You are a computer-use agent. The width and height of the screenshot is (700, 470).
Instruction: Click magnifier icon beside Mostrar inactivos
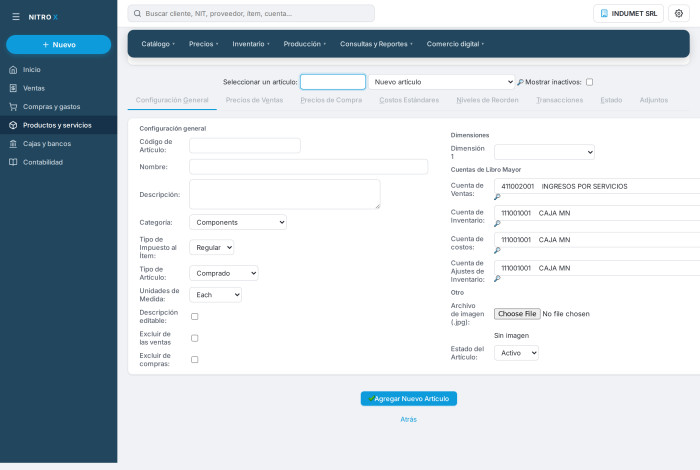coord(520,82)
